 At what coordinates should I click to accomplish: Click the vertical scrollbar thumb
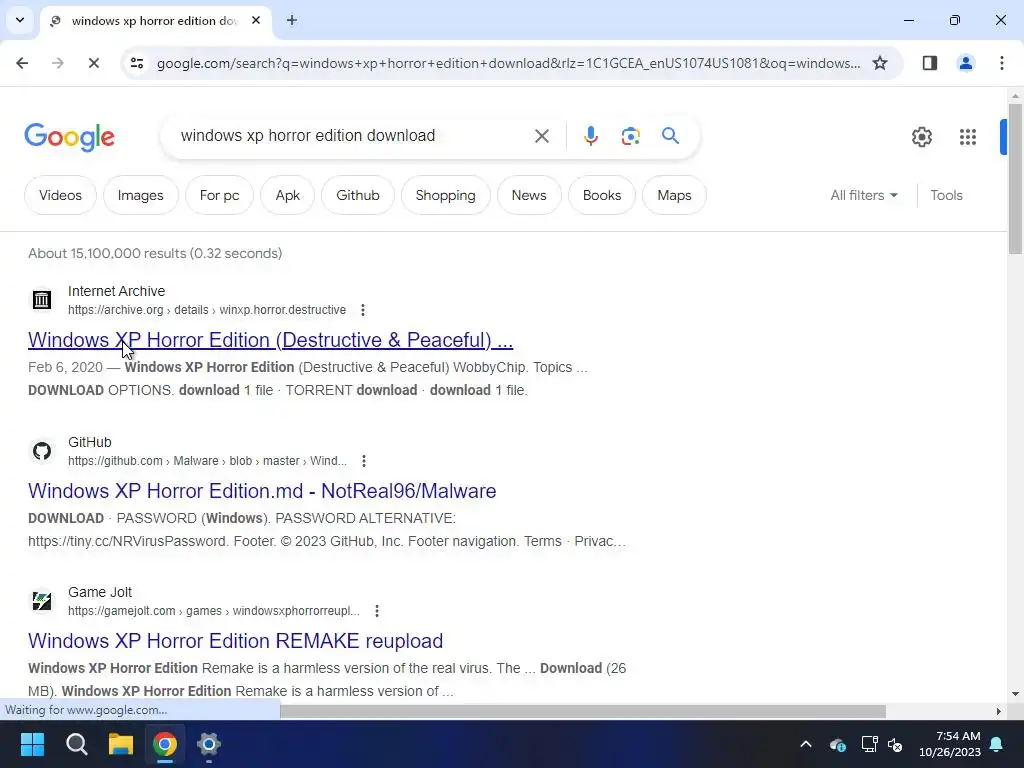tap(1015, 178)
